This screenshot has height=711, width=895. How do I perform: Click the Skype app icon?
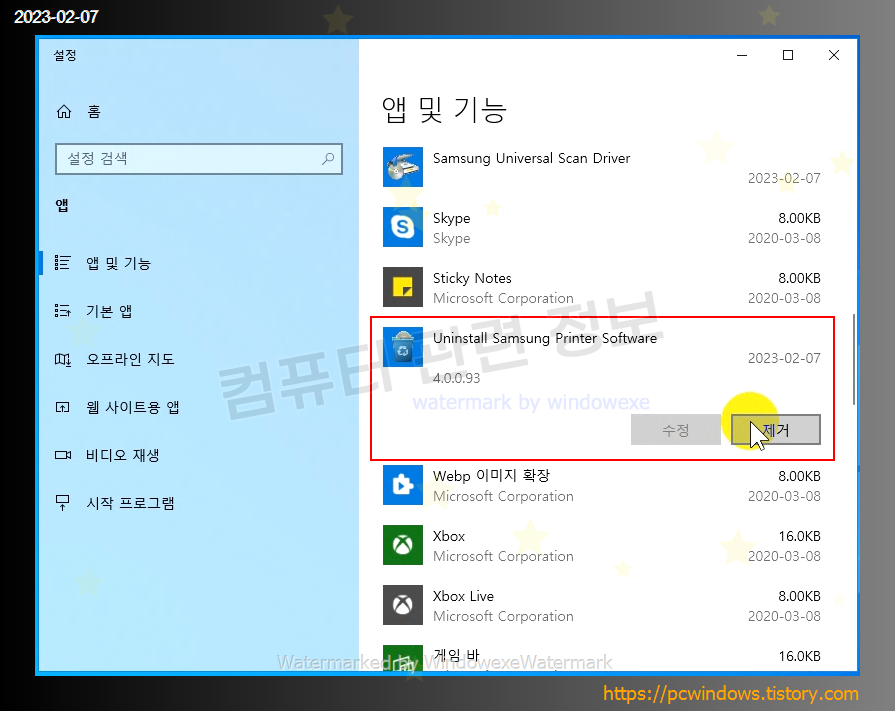pos(402,227)
